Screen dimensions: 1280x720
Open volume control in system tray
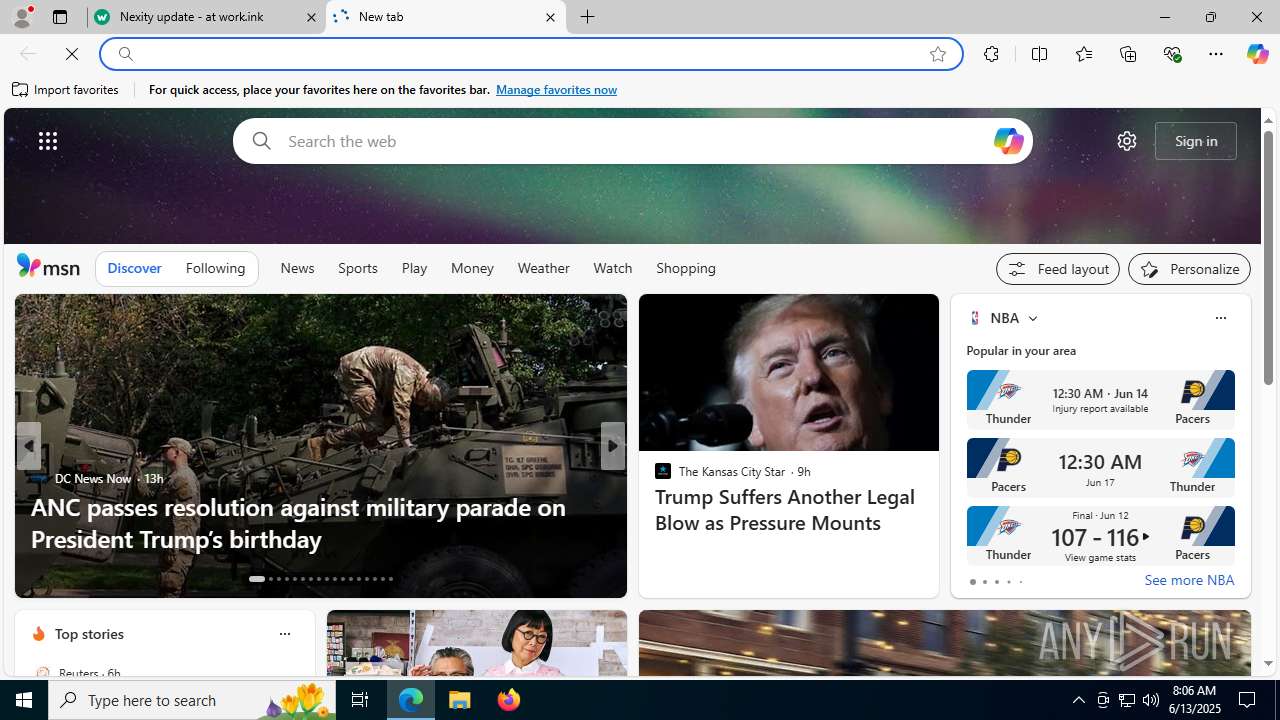[x=1151, y=700]
